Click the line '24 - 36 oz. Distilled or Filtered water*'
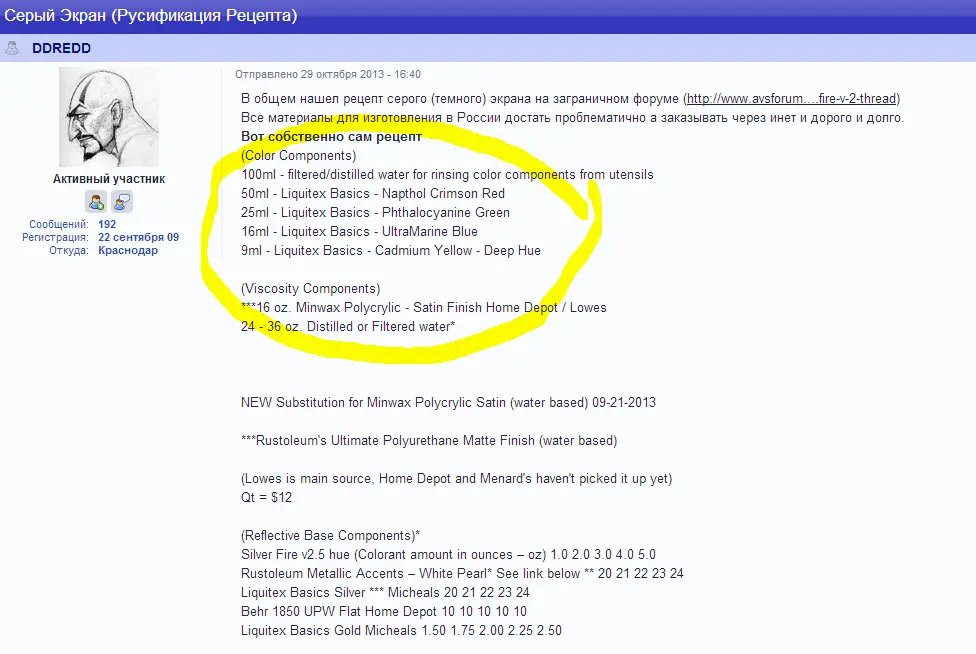 click(x=348, y=326)
